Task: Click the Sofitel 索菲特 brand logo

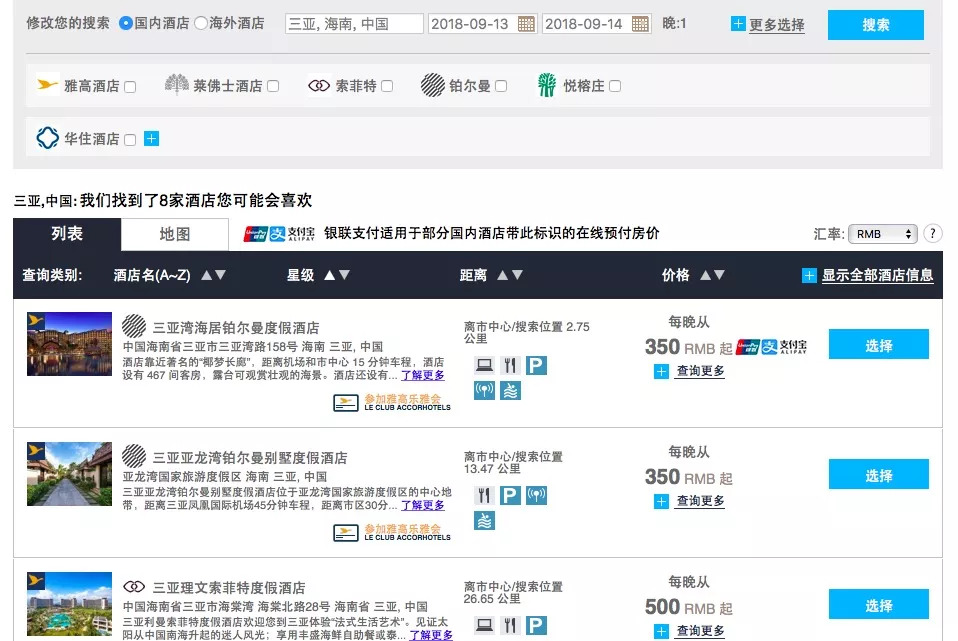Action: (319, 86)
